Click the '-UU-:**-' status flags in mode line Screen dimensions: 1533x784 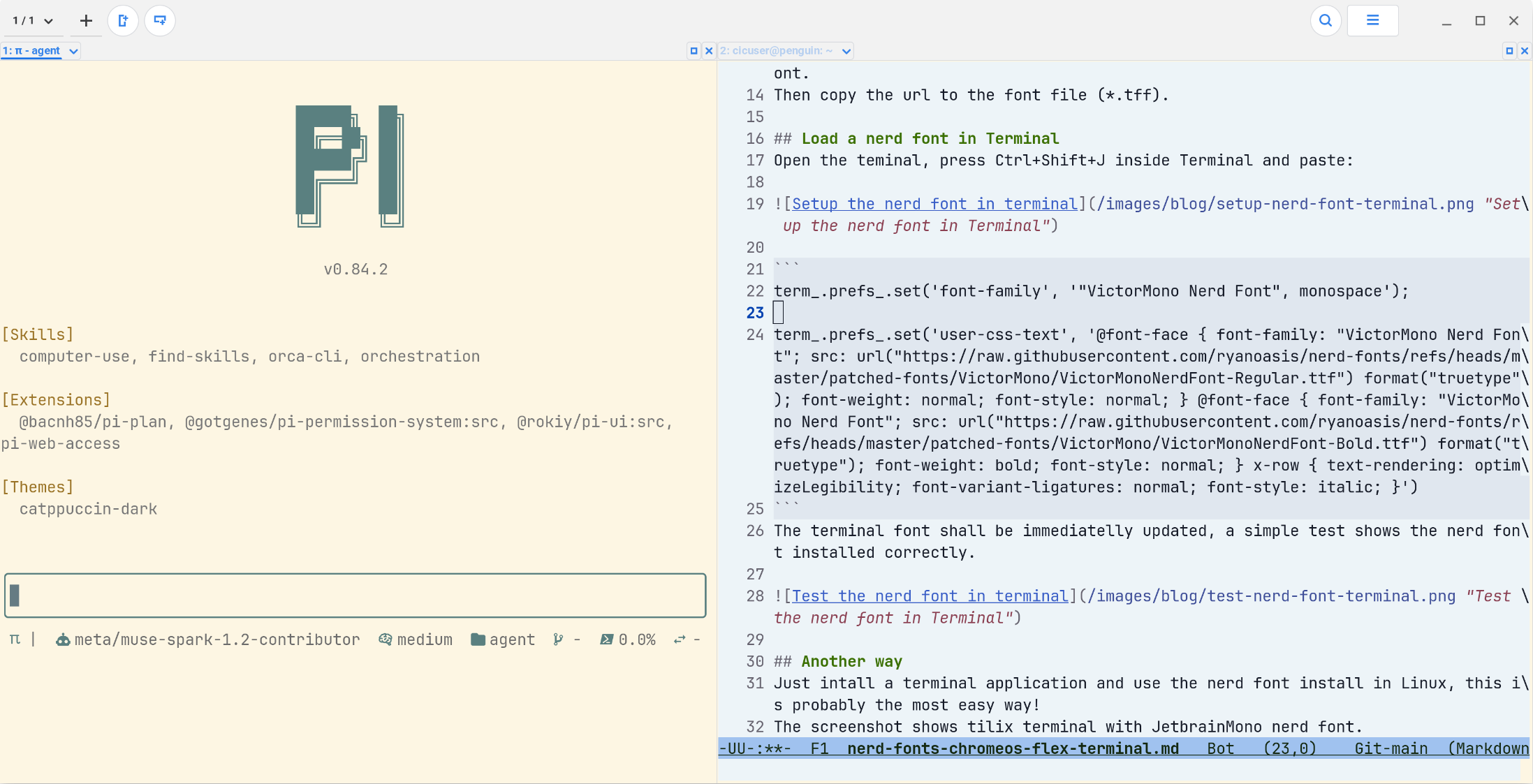pos(755,748)
